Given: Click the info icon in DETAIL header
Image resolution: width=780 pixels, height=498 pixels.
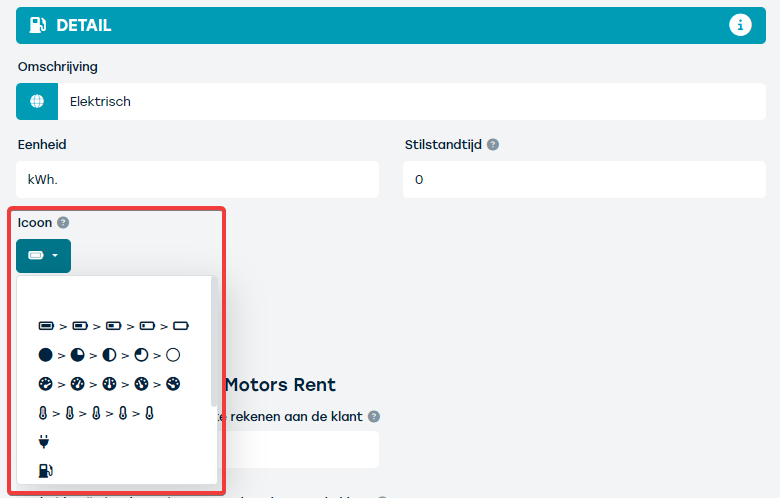Looking at the screenshot, I should pyautogui.click(x=740, y=25).
